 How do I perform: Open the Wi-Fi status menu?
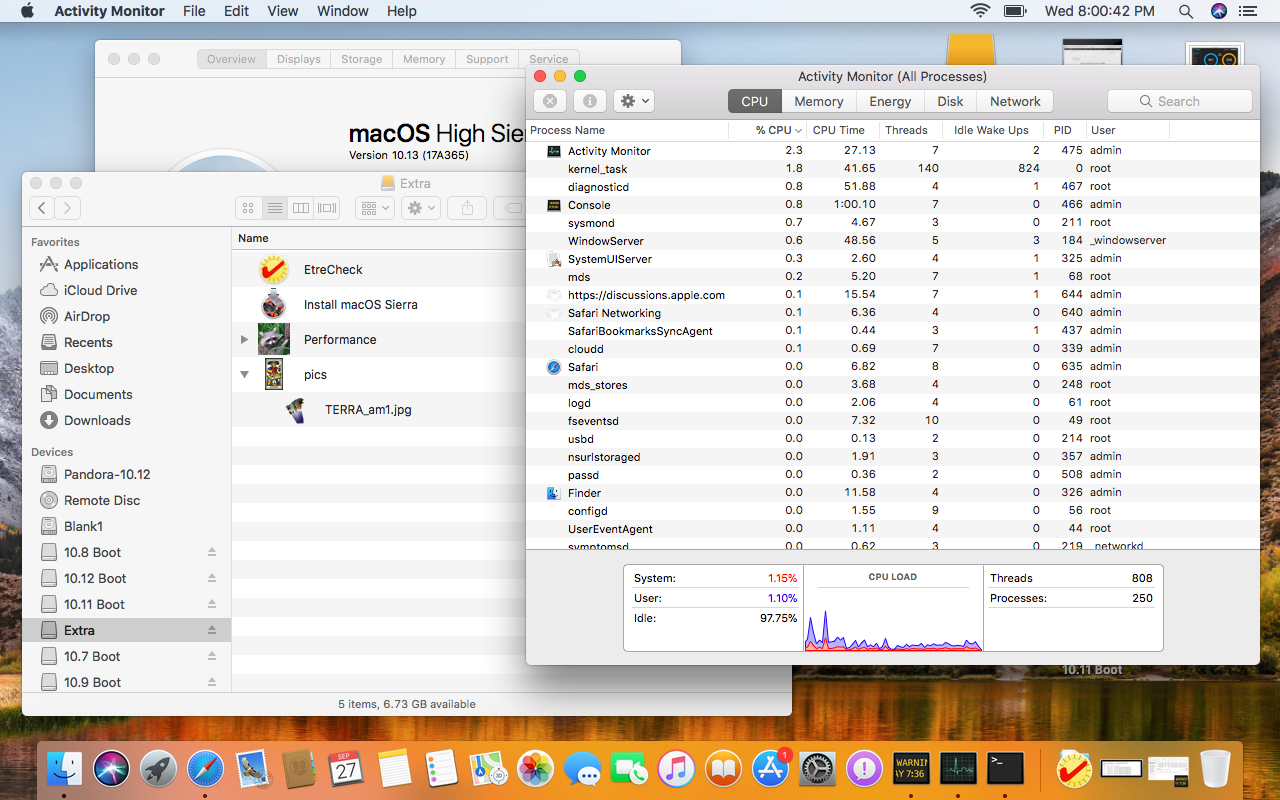point(981,11)
